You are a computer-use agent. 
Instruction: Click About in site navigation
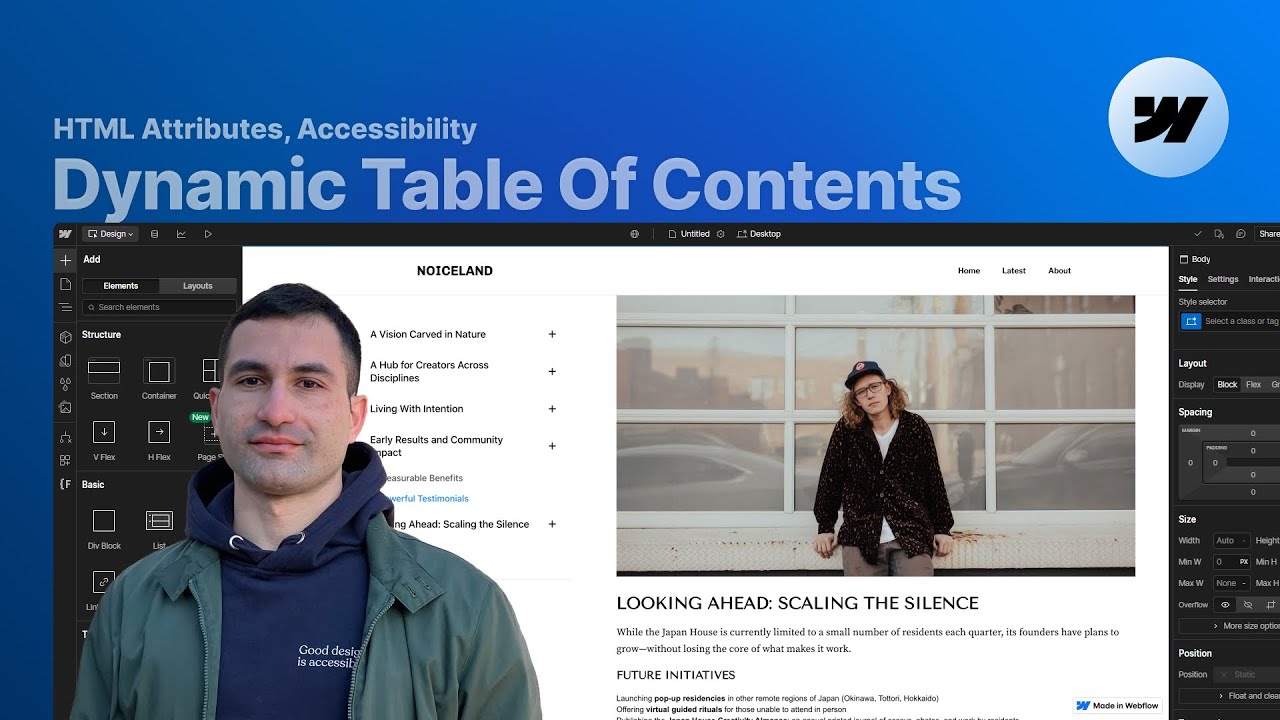click(x=1060, y=271)
